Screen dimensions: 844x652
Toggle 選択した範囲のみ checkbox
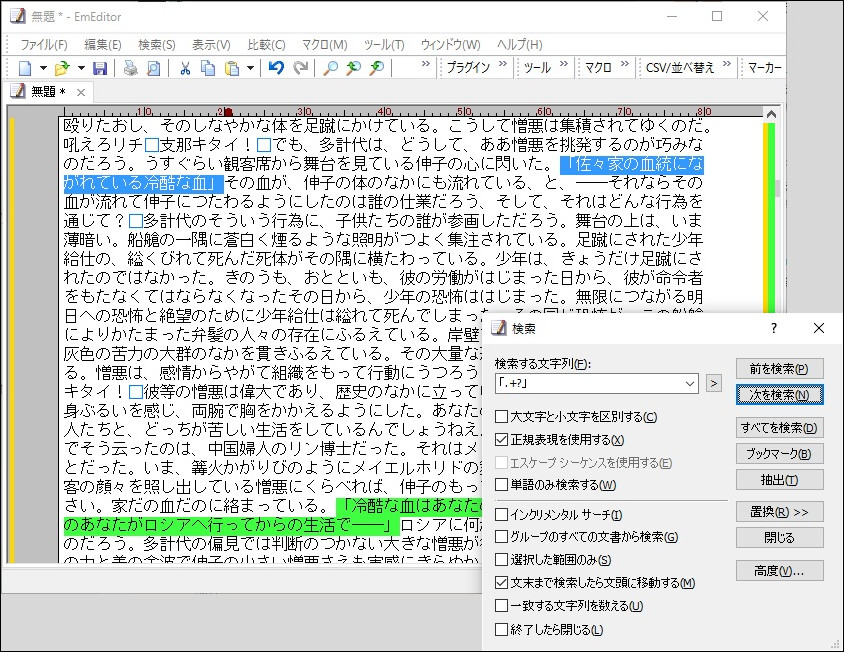point(501,560)
